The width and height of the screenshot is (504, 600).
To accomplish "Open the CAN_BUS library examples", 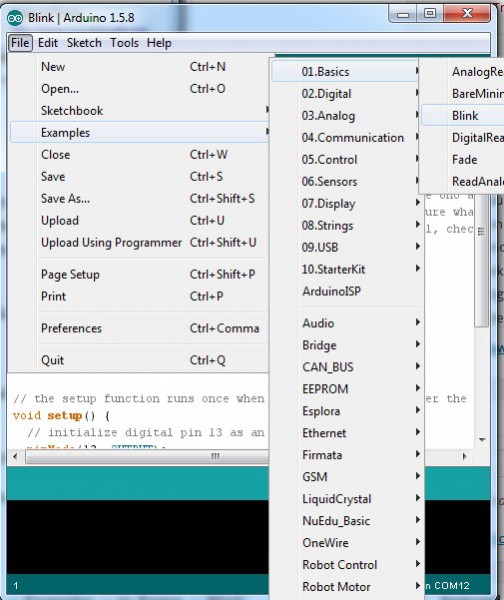I will pos(346,367).
